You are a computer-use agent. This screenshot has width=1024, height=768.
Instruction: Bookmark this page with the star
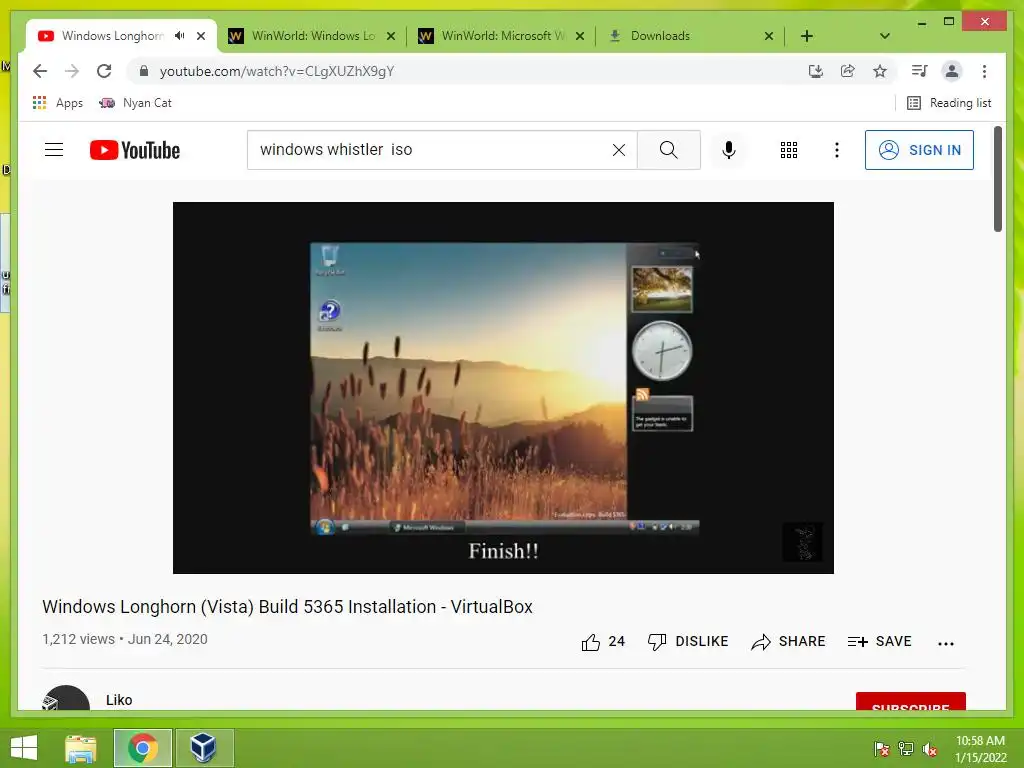click(x=880, y=71)
